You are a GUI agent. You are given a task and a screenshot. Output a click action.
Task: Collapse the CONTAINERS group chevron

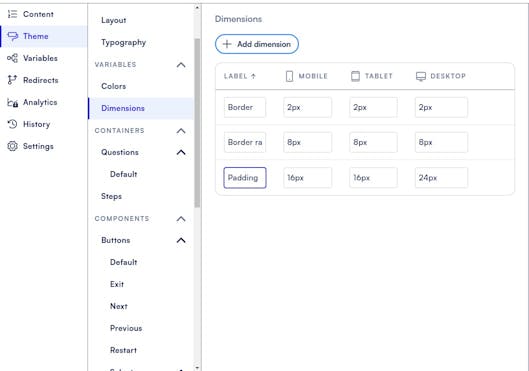tap(181, 131)
